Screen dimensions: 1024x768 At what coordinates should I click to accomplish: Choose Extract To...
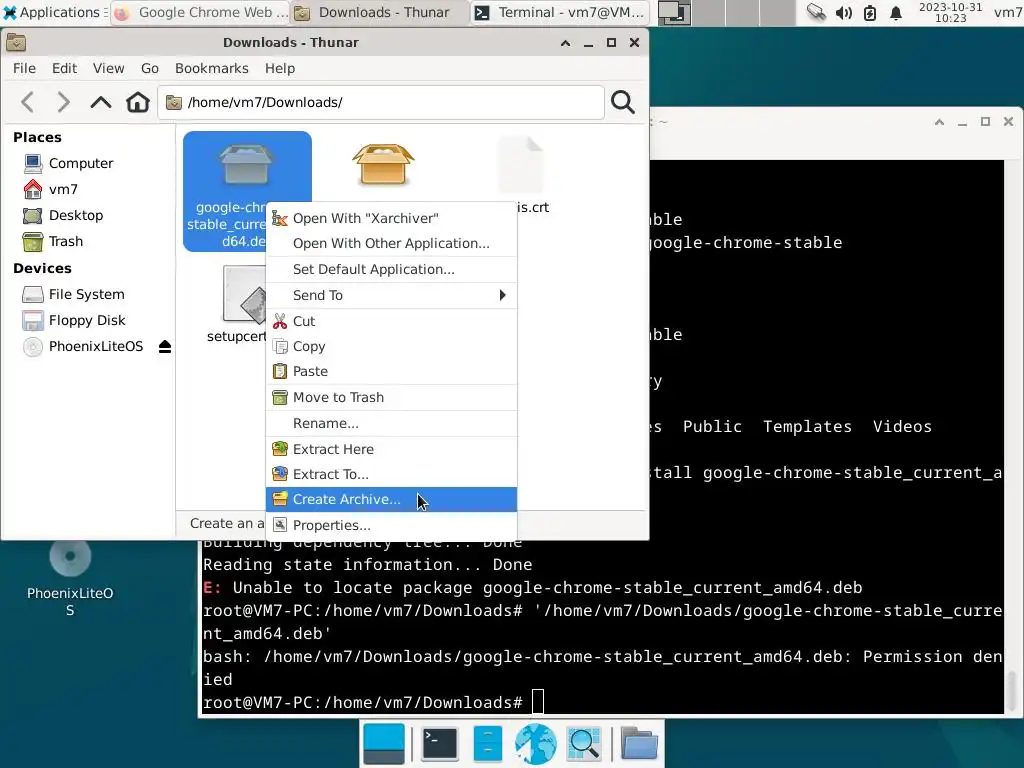(391, 474)
